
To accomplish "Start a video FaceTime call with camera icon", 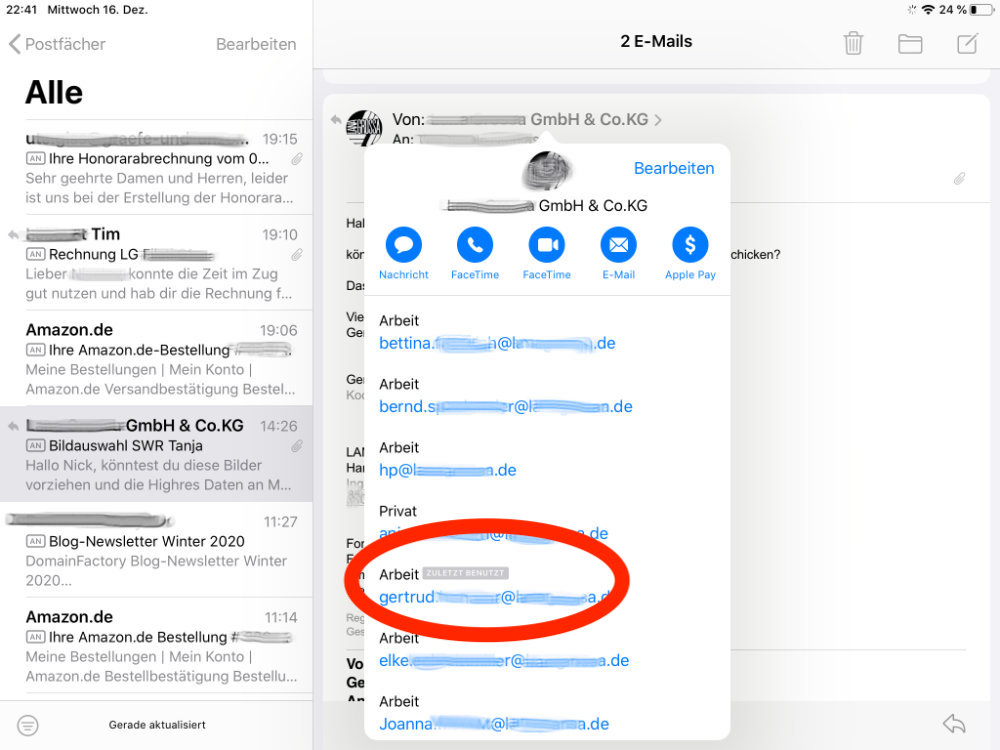I will 547,245.
